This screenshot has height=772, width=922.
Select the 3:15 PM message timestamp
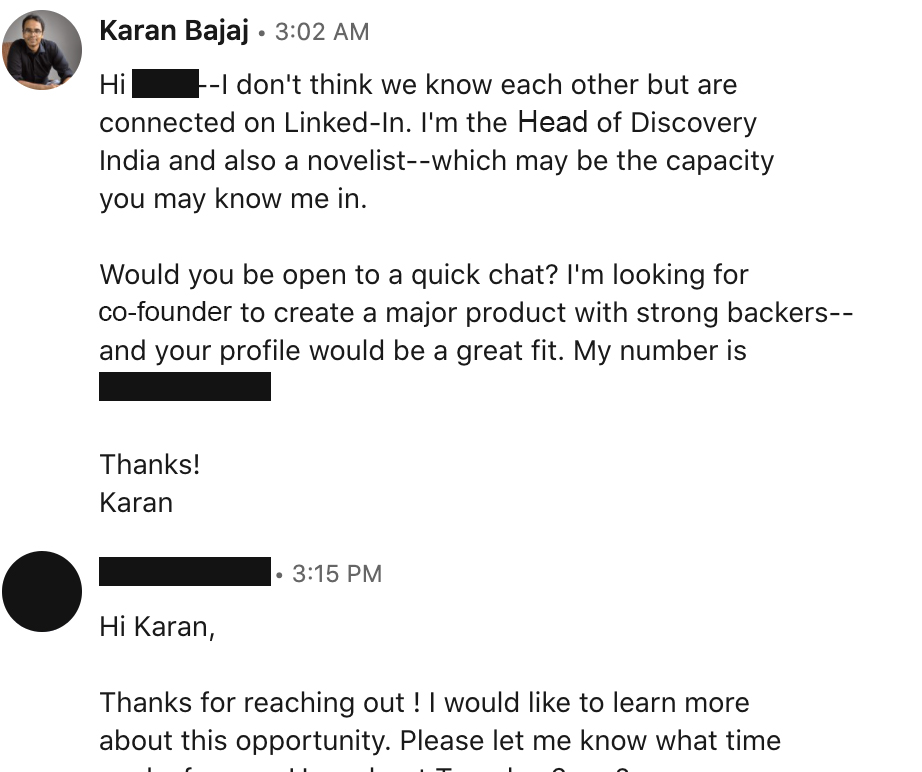pyautogui.click(x=337, y=574)
